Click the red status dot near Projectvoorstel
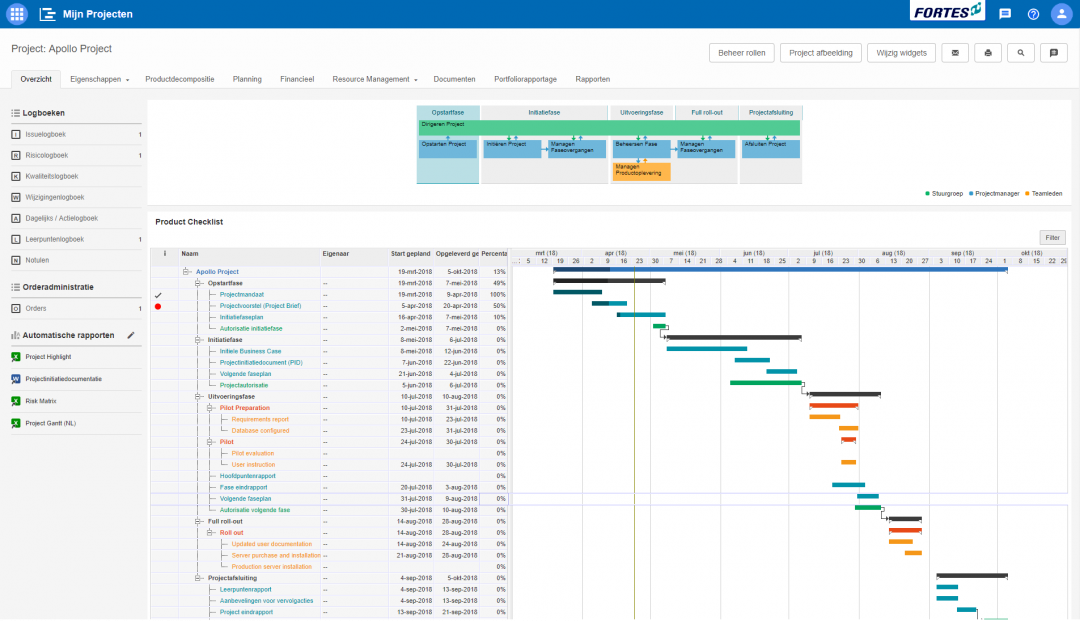Screen dimensions: 1080x621 [x=158, y=306]
